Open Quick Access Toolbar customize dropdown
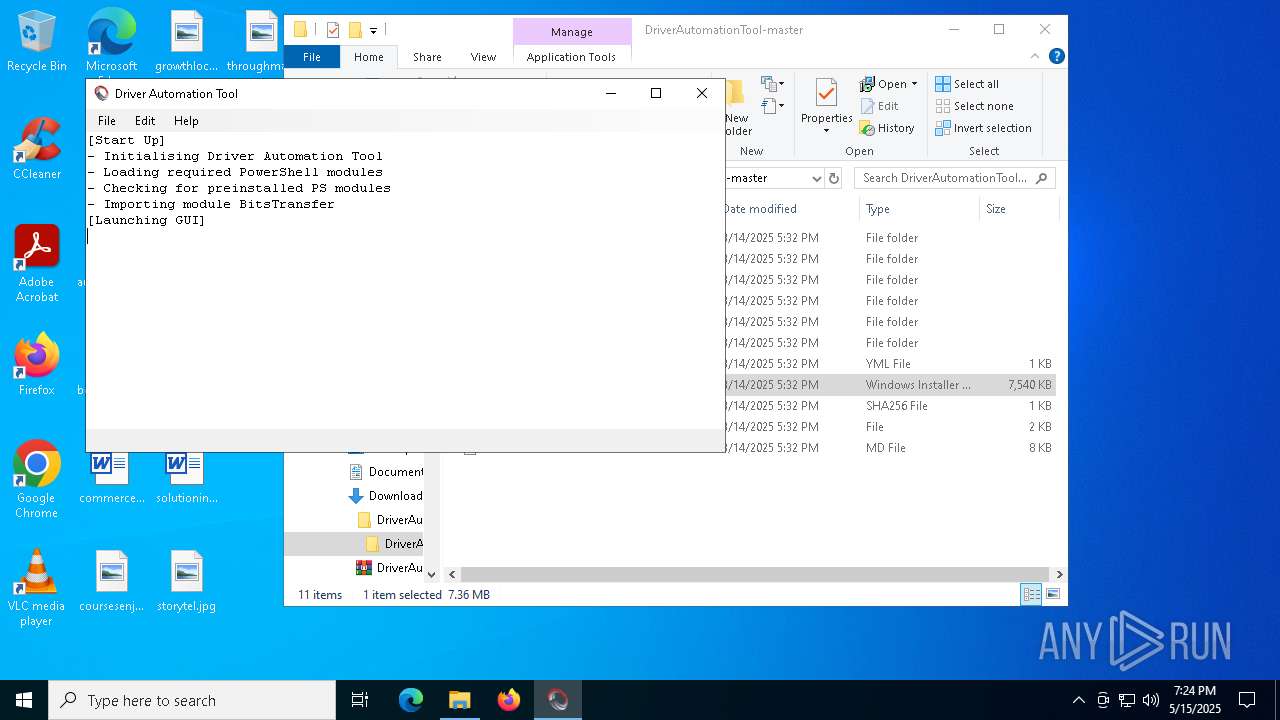The height and width of the screenshot is (720, 1280). (373, 31)
